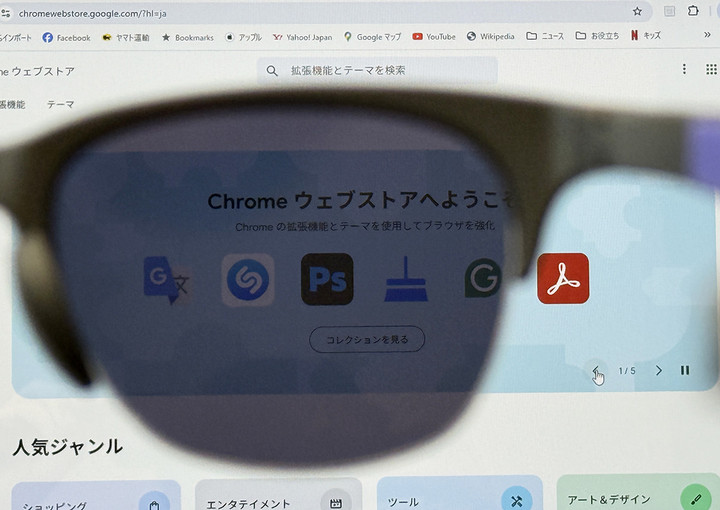Go to next carousel slide
The height and width of the screenshot is (510, 720).
[x=658, y=370]
